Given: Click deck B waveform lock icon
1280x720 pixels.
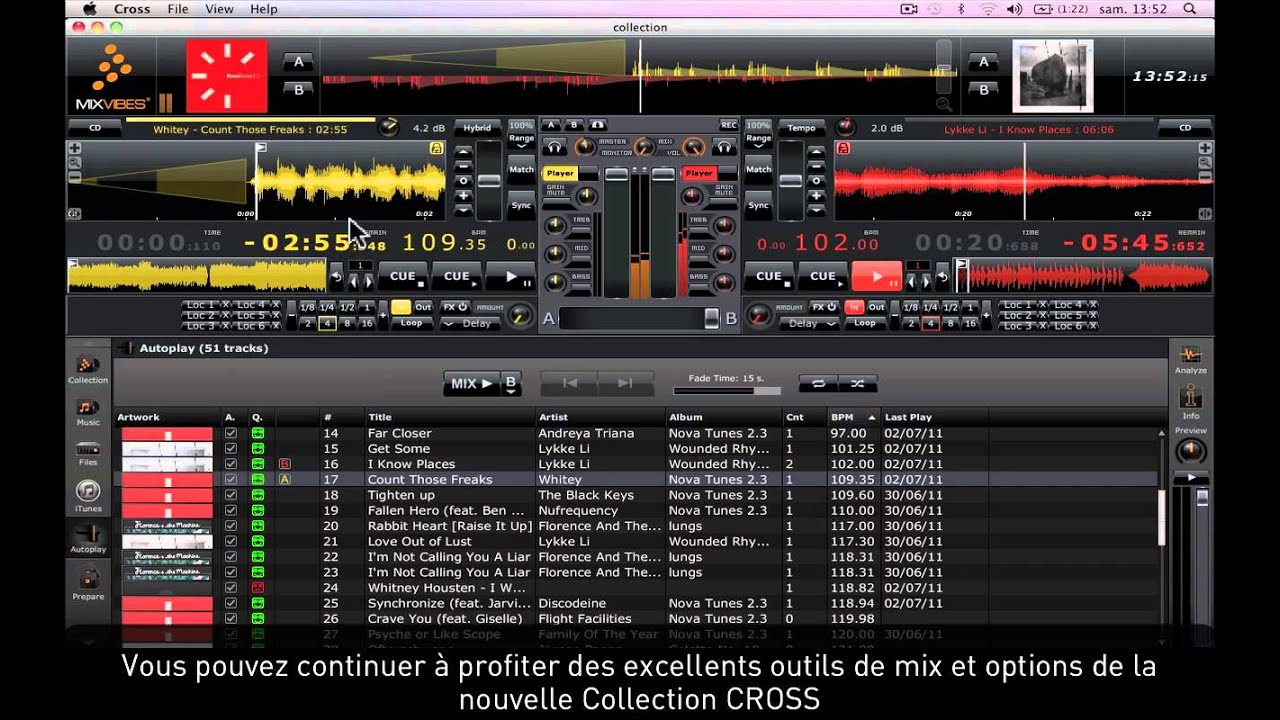Looking at the screenshot, I should (x=843, y=148).
